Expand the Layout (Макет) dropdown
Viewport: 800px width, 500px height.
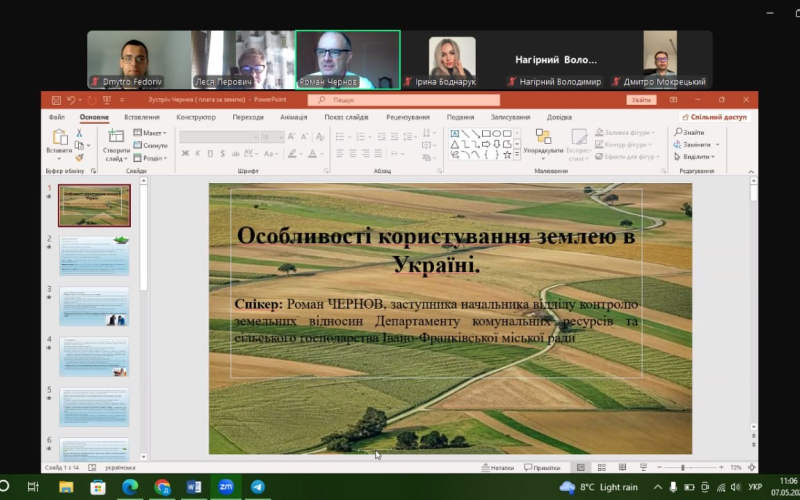click(x=152, y=132)
